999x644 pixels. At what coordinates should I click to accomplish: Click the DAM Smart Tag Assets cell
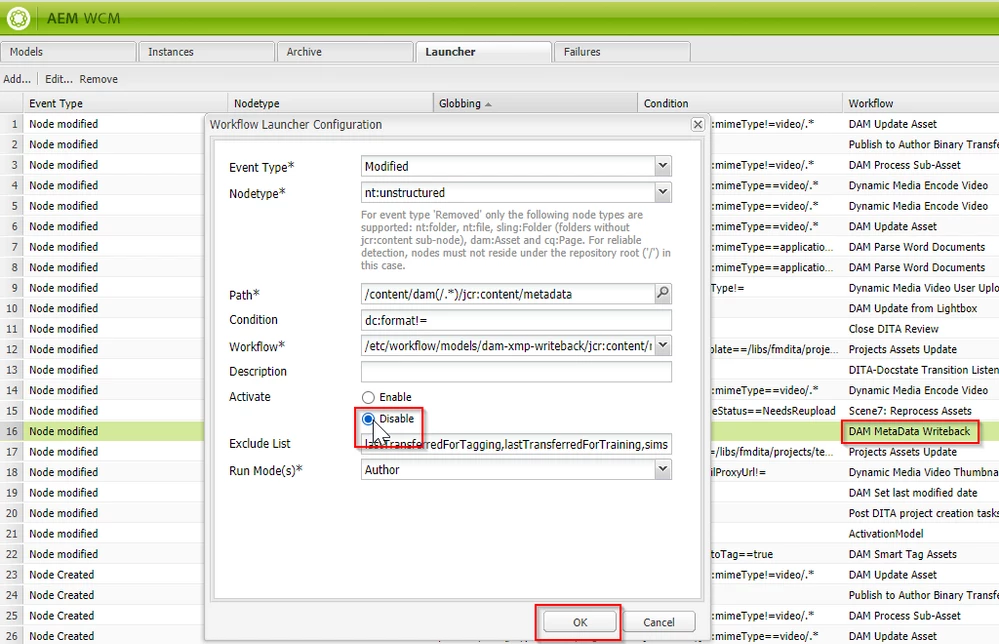point(902,554)
